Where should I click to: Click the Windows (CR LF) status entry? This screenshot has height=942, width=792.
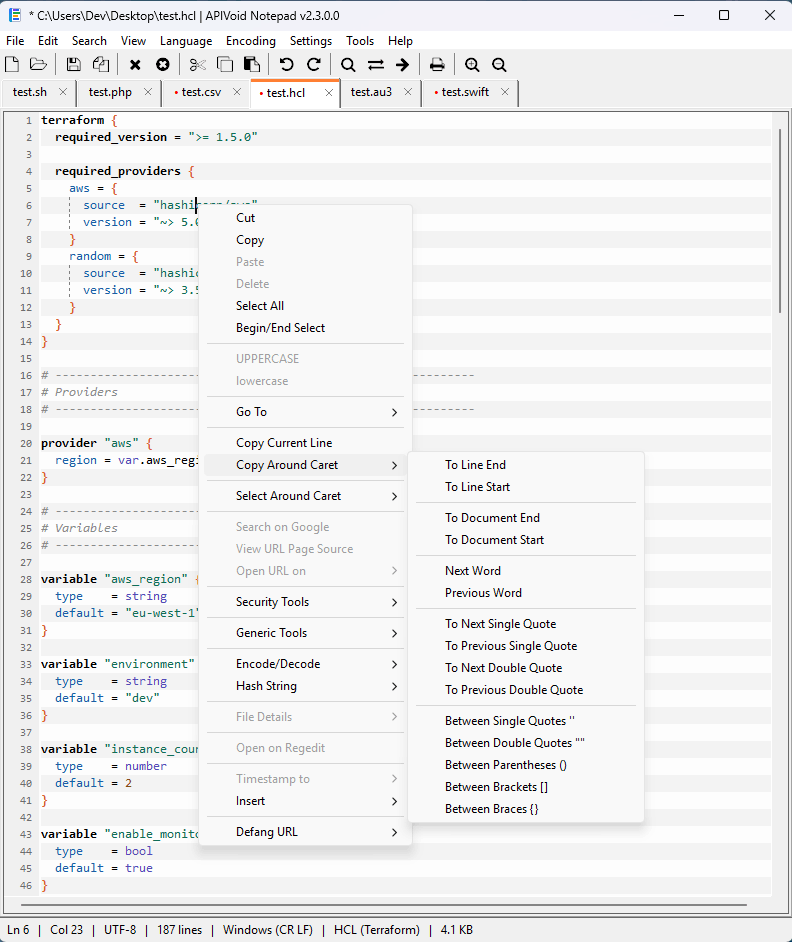point(268,930)
